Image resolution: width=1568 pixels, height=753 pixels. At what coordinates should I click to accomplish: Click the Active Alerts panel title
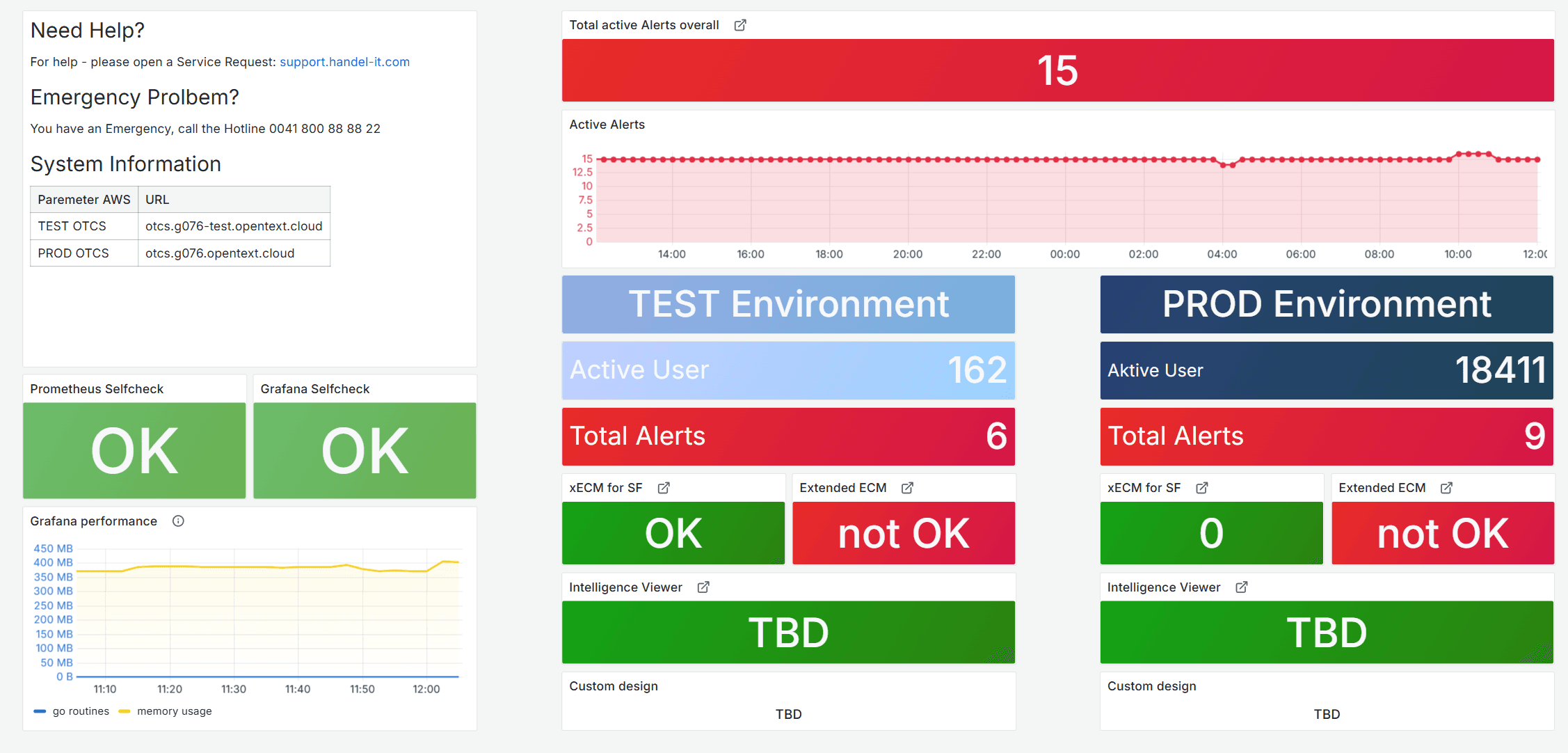607,125
